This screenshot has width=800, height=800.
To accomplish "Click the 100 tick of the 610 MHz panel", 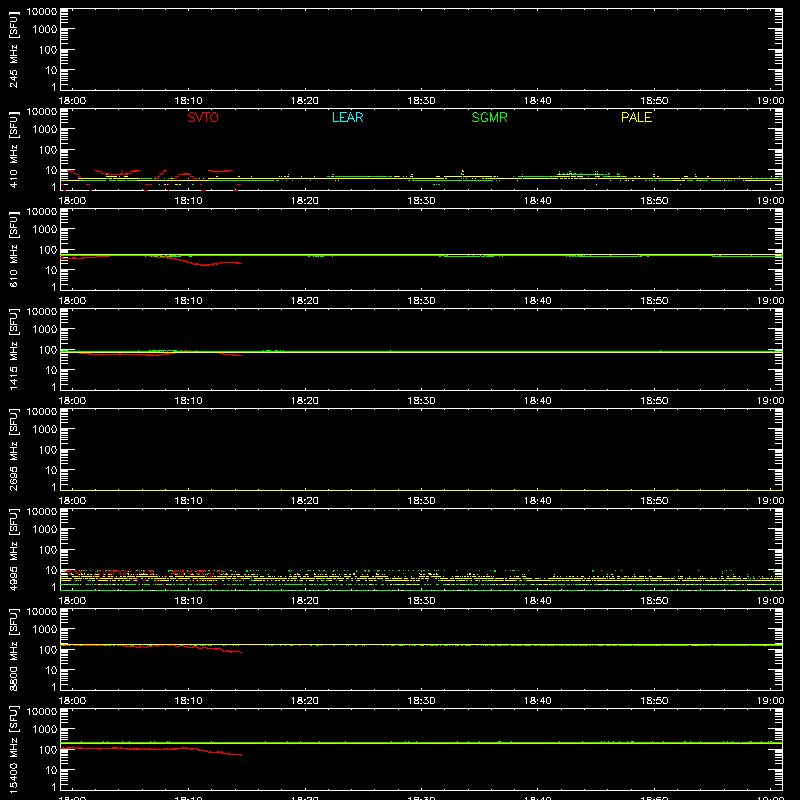I will (48, 250).
